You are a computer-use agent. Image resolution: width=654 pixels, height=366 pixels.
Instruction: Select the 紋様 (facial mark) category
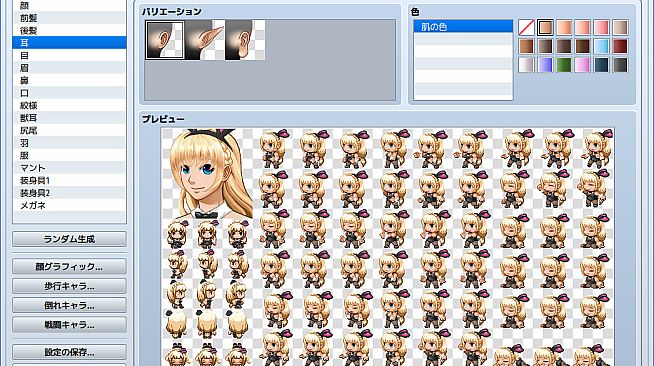coord(69,105)
